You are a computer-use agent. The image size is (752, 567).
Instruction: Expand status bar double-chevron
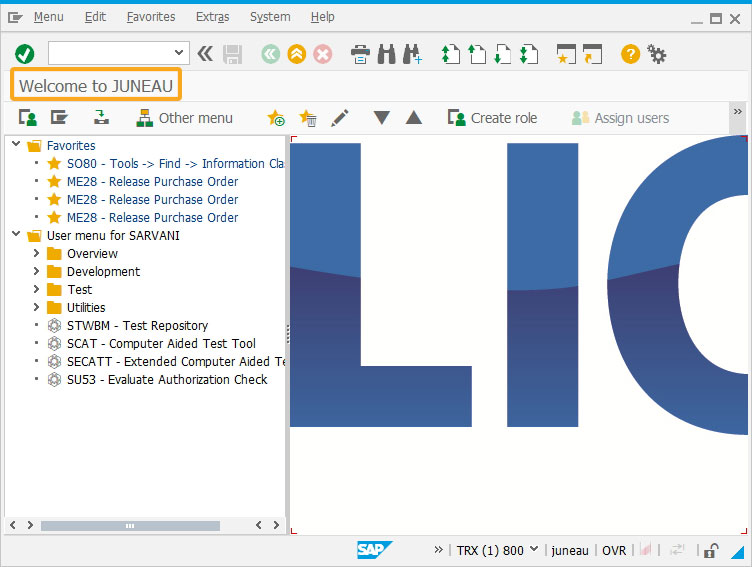pyautogui.click(x=438, y=550)
